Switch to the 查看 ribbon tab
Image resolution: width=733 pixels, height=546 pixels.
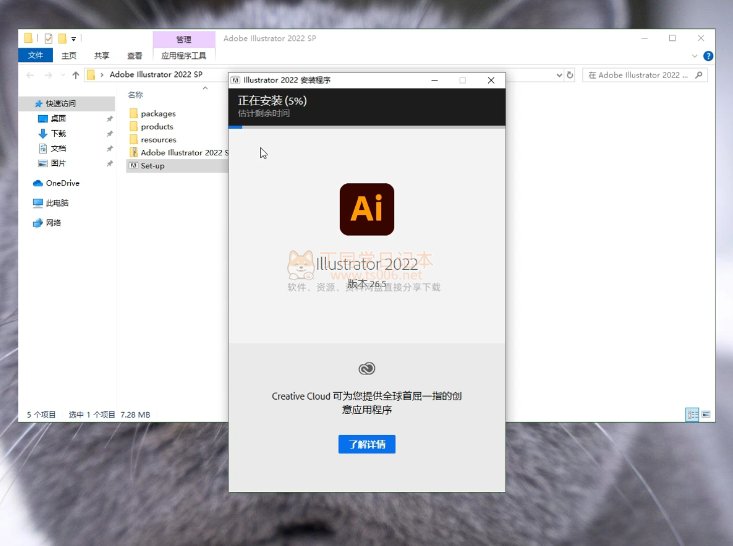point(134,56)
